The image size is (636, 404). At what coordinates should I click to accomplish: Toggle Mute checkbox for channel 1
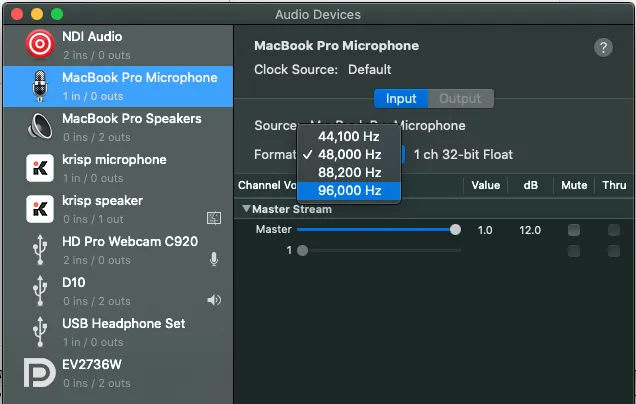tap(573, 250)
